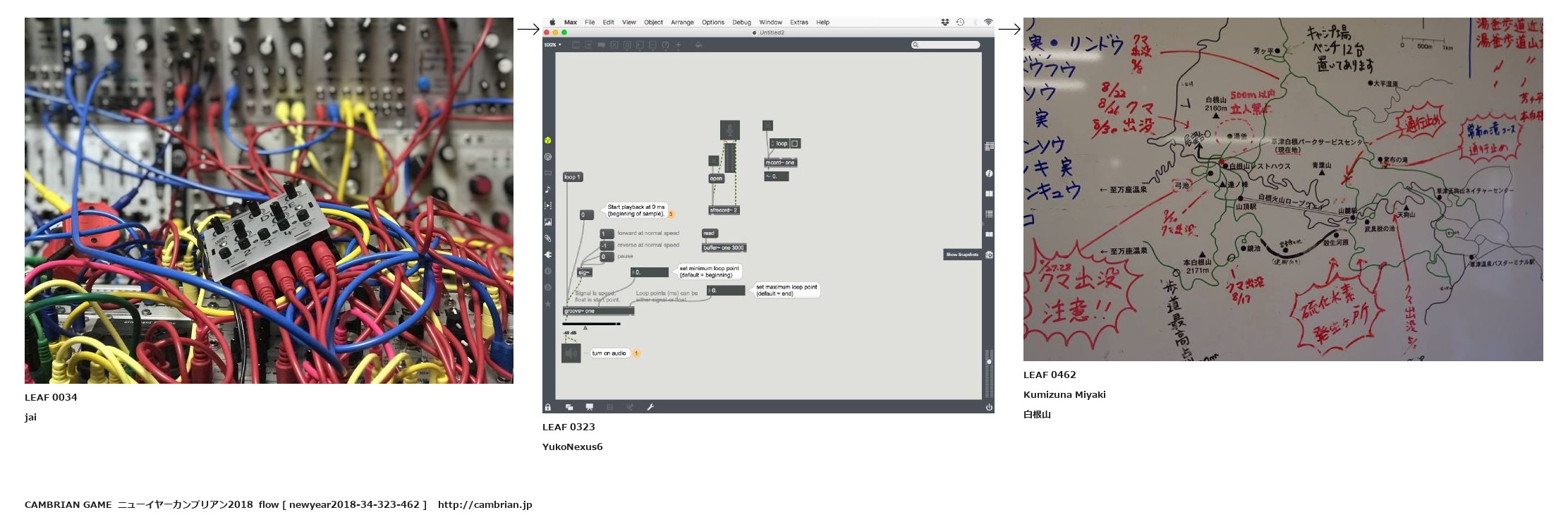This screenshot has height=522, width=1568.
Task: Toggle the X box above record~ one
Action: (x=767, y=126)
